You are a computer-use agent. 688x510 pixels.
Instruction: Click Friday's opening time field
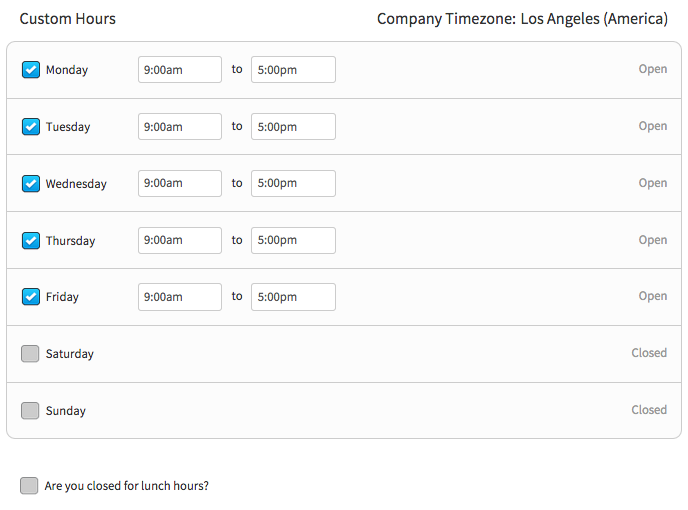(180, 297)
